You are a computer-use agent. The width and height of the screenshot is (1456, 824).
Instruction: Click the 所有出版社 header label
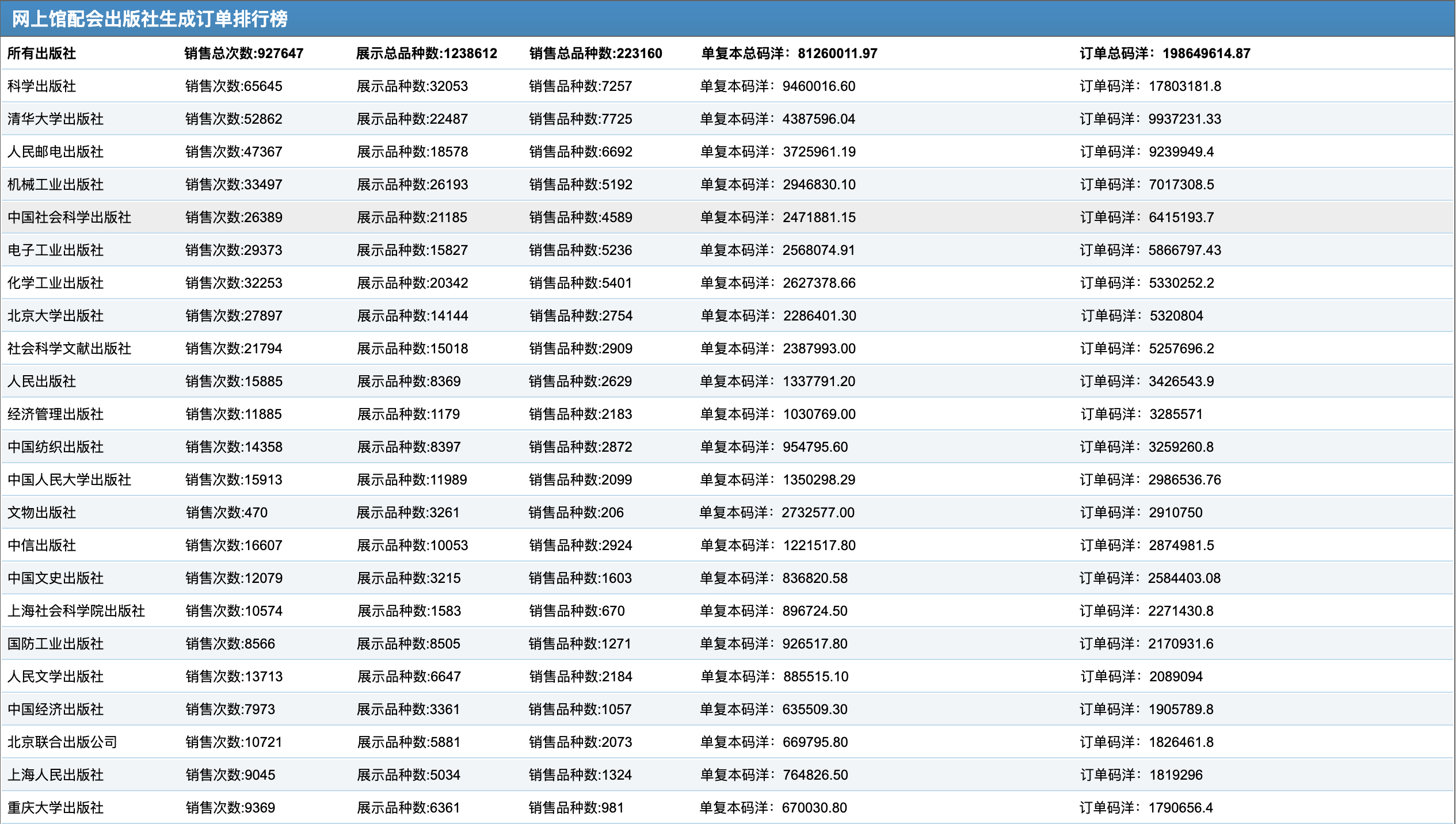(x=41, y=54)
